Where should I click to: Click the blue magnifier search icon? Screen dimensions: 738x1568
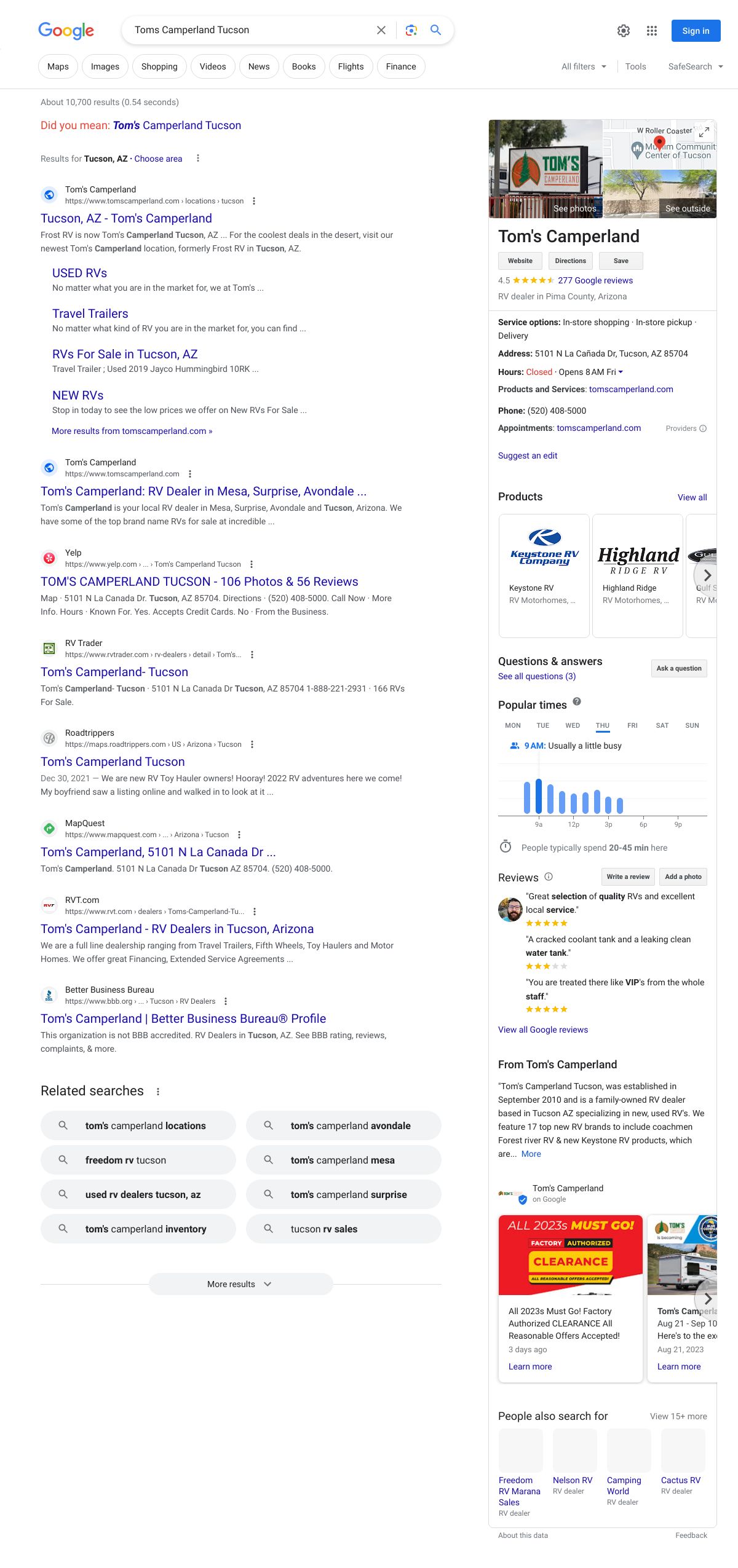(x=435, y=30)
